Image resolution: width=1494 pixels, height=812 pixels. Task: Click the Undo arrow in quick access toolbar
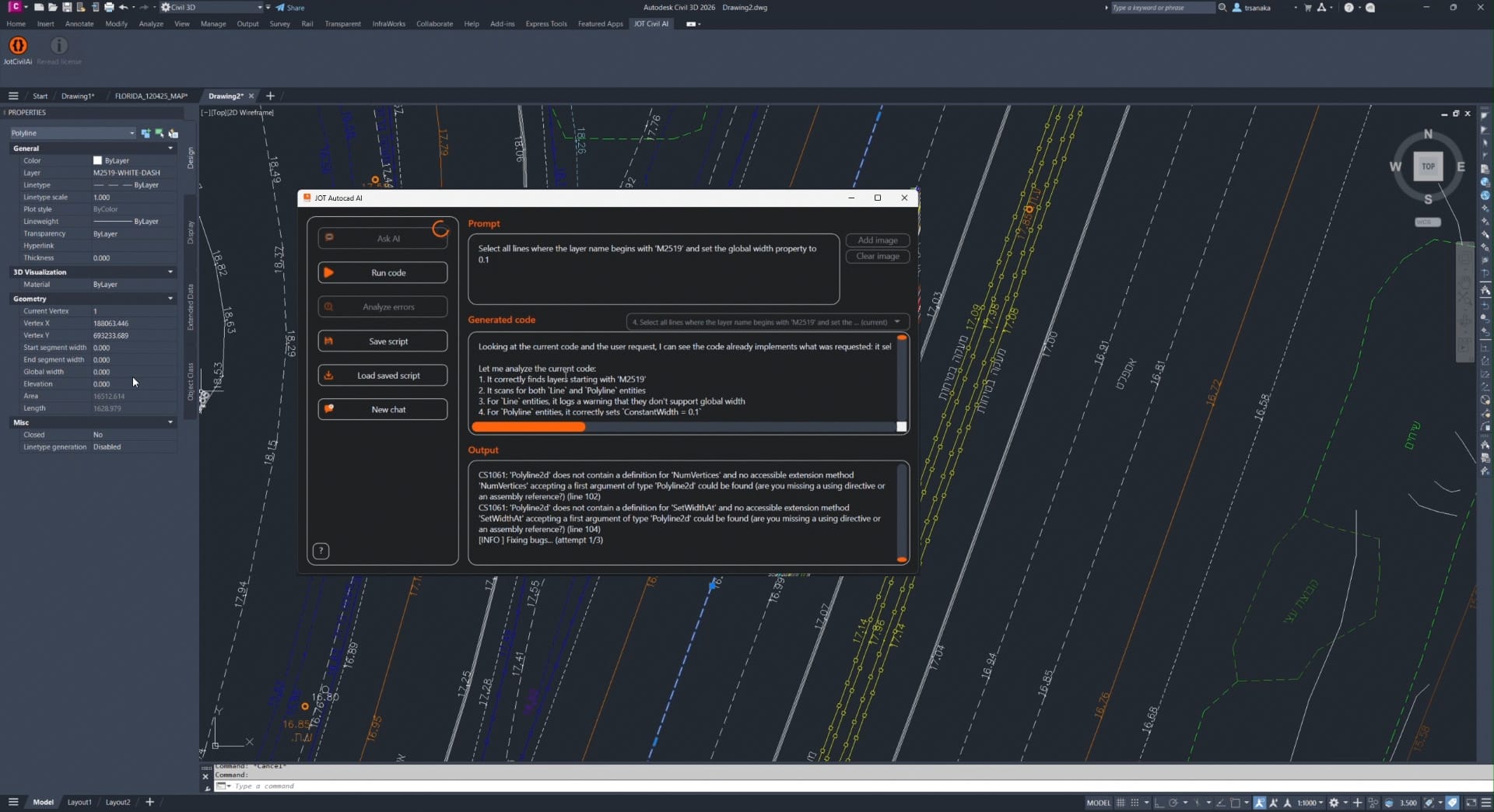coord(123,7)
